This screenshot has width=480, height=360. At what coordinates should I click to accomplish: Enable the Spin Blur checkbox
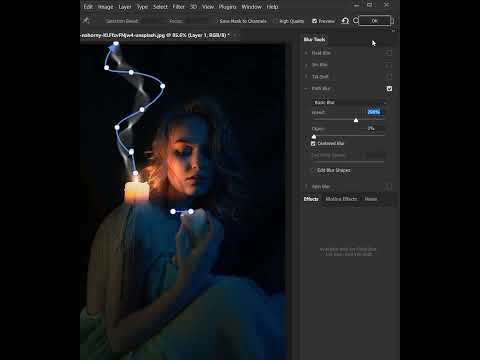pyautogui.click(x=389, y=187)
